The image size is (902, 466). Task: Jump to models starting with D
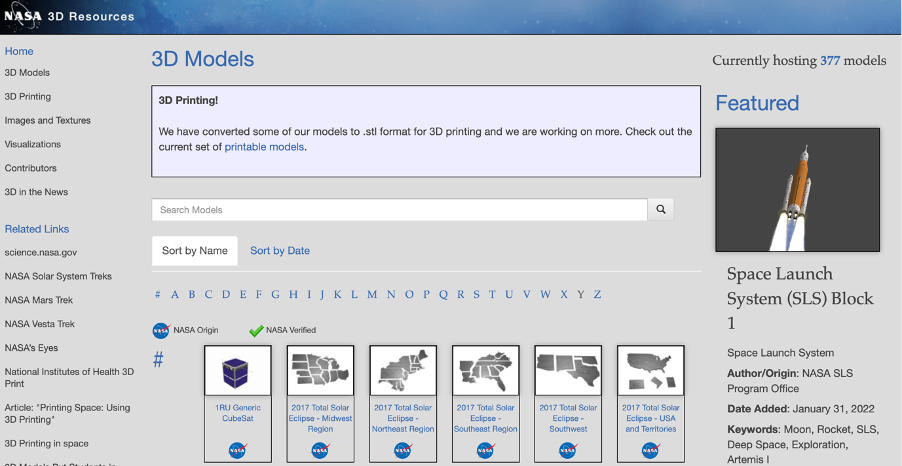point(226,295)
